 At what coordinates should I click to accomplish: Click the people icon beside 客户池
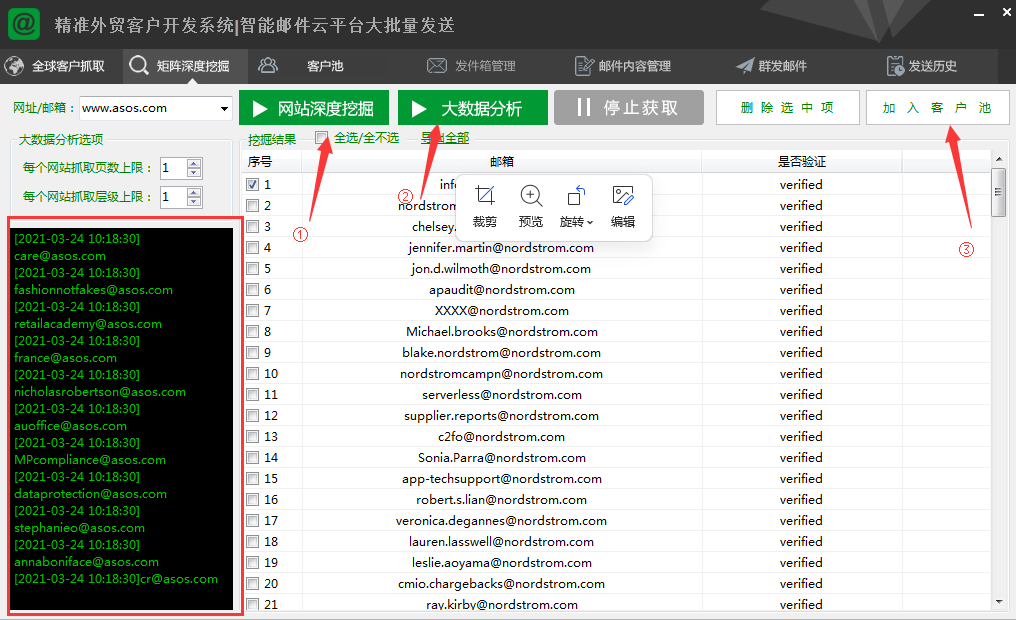point(268,65)
